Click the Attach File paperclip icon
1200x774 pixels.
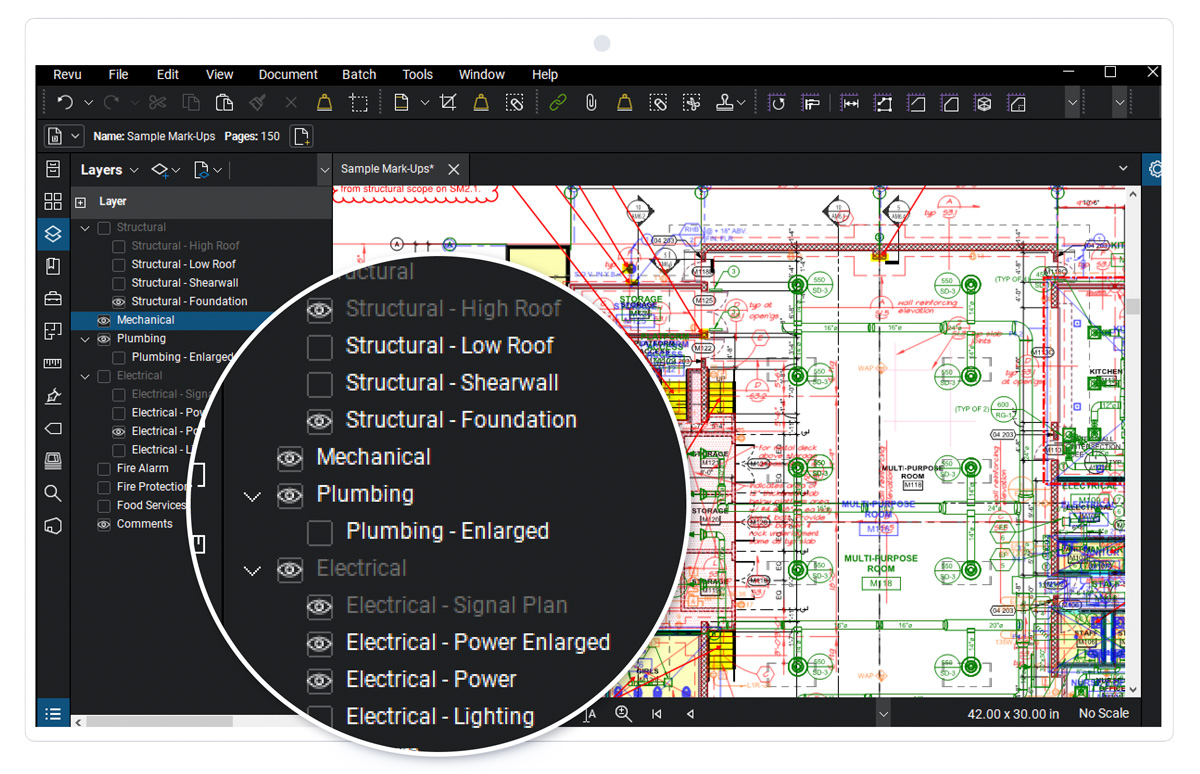(x=591, y=102)
